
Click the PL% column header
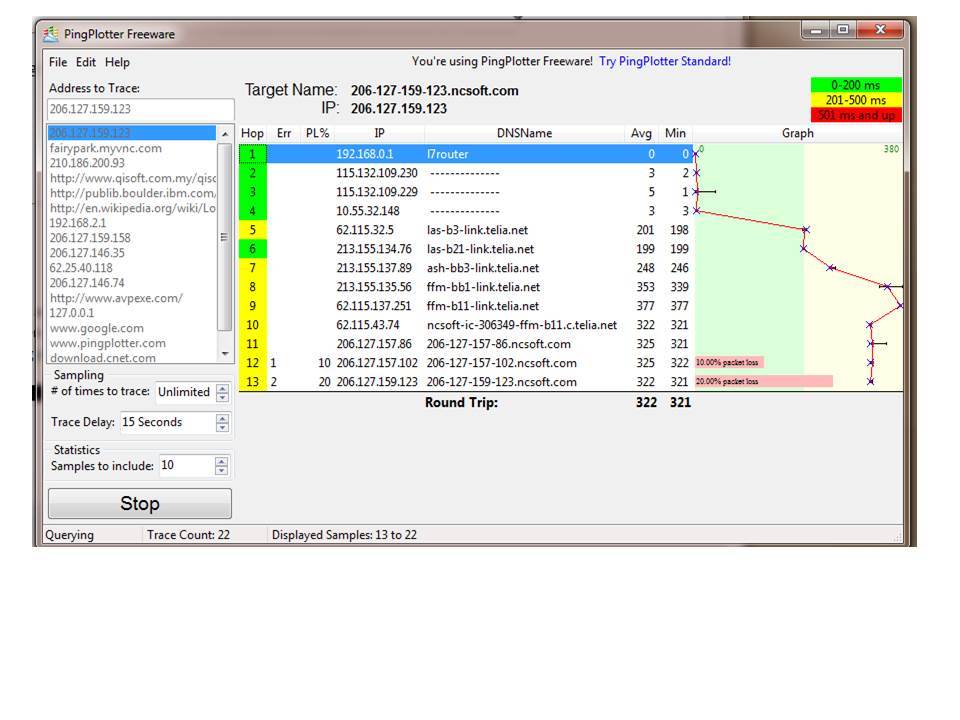tap(317, 133)
